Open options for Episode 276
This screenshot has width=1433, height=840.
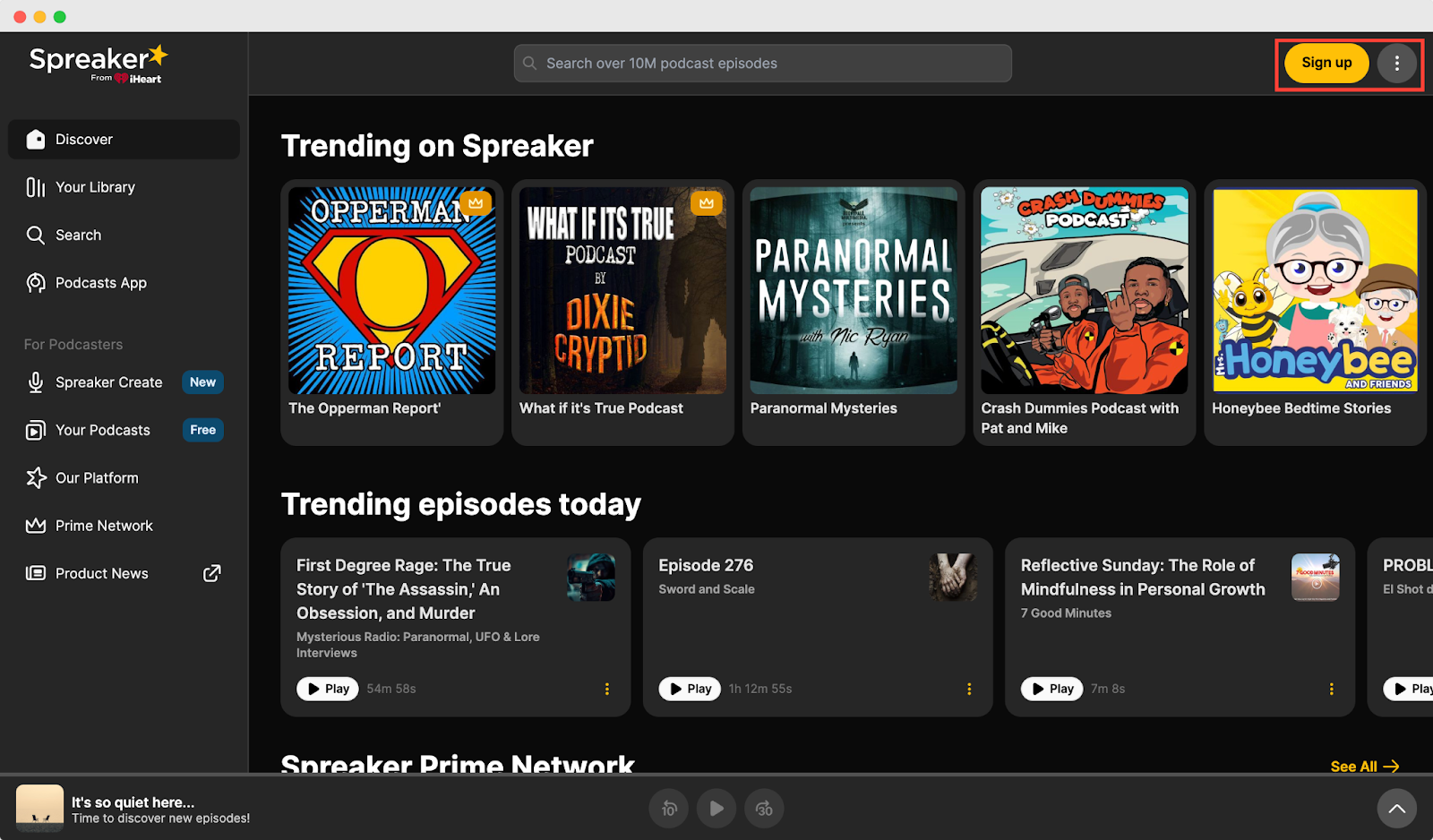coord(969,689)
